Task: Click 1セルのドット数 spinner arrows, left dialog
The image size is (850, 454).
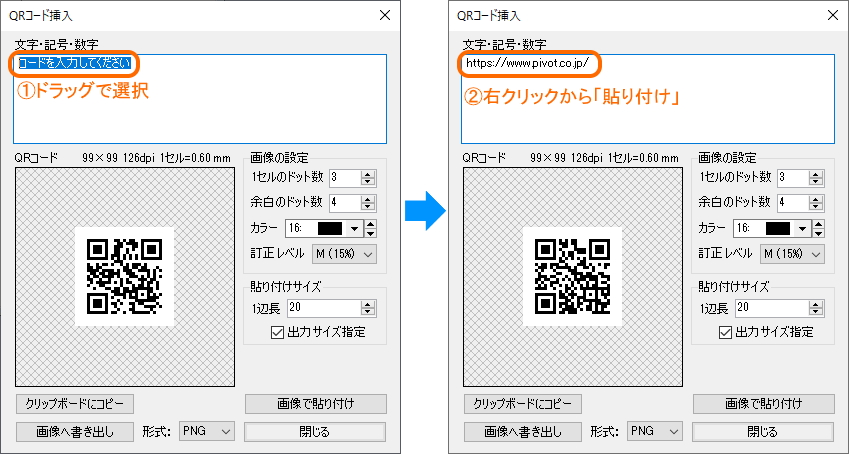Action: pyautogui.click(x=369, y=177)
